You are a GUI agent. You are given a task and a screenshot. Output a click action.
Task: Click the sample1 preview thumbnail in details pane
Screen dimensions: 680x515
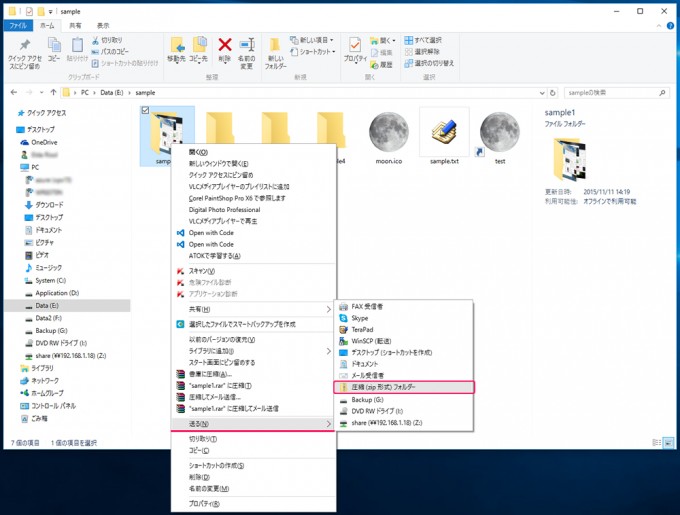[569, 159]
